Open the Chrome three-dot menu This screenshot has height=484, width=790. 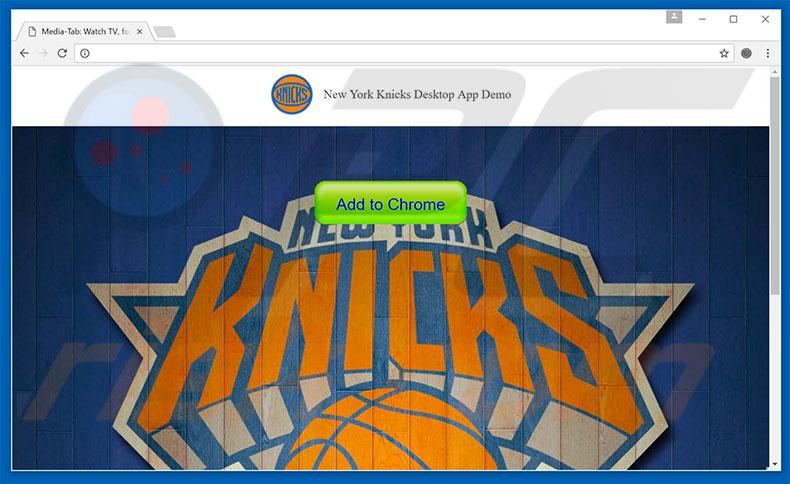(767, 53)
